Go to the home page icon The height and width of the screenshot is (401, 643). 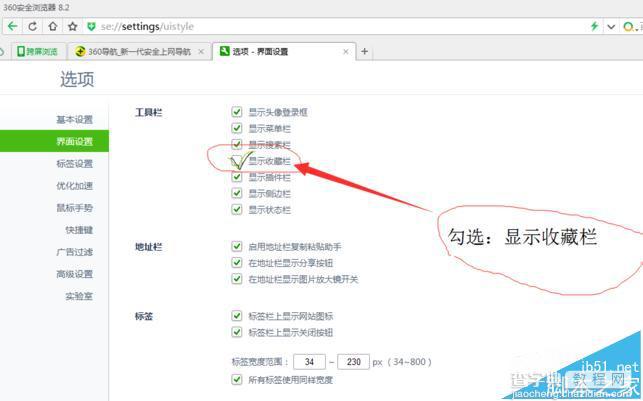point(52,27)
